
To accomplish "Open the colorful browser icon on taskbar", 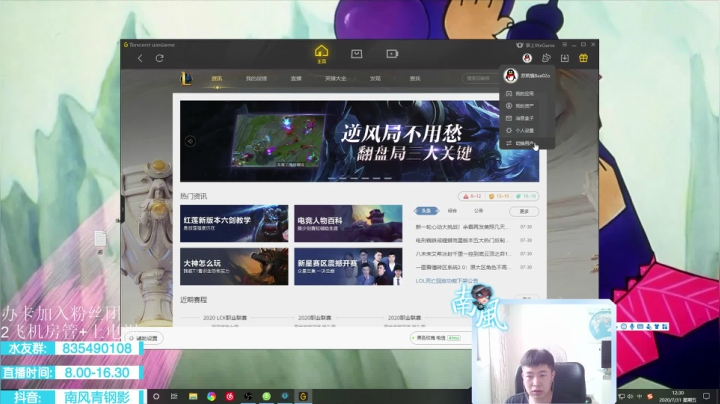I will tap(211, 396).
